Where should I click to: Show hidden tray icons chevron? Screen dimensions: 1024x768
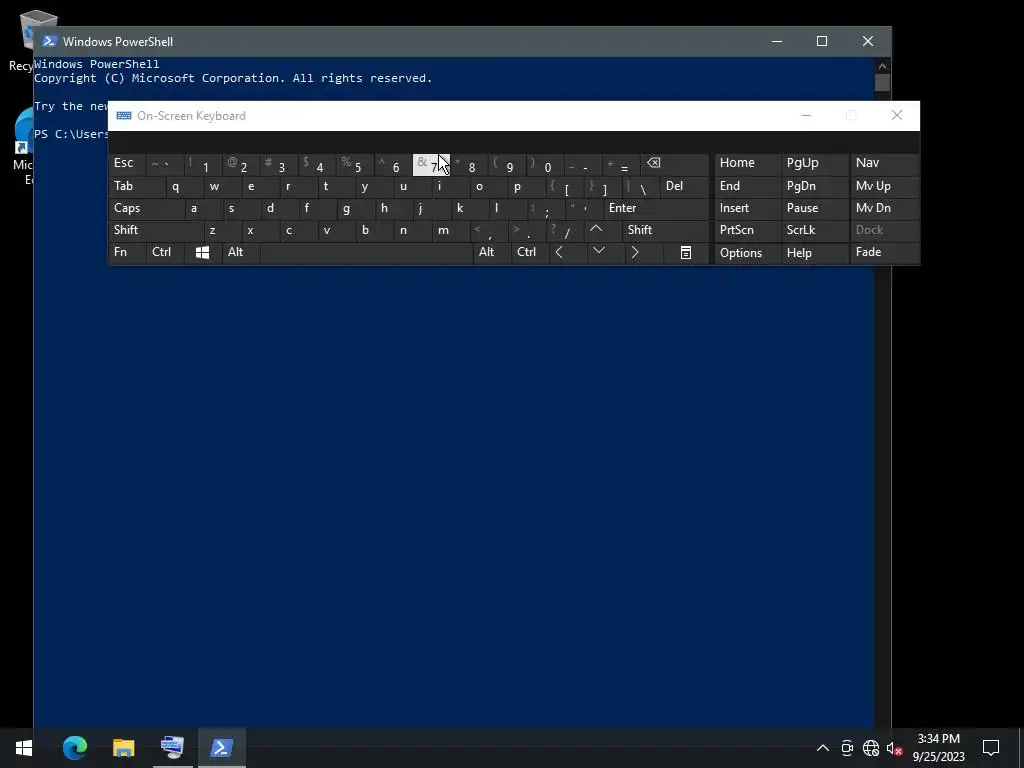[x=823, y=748]
